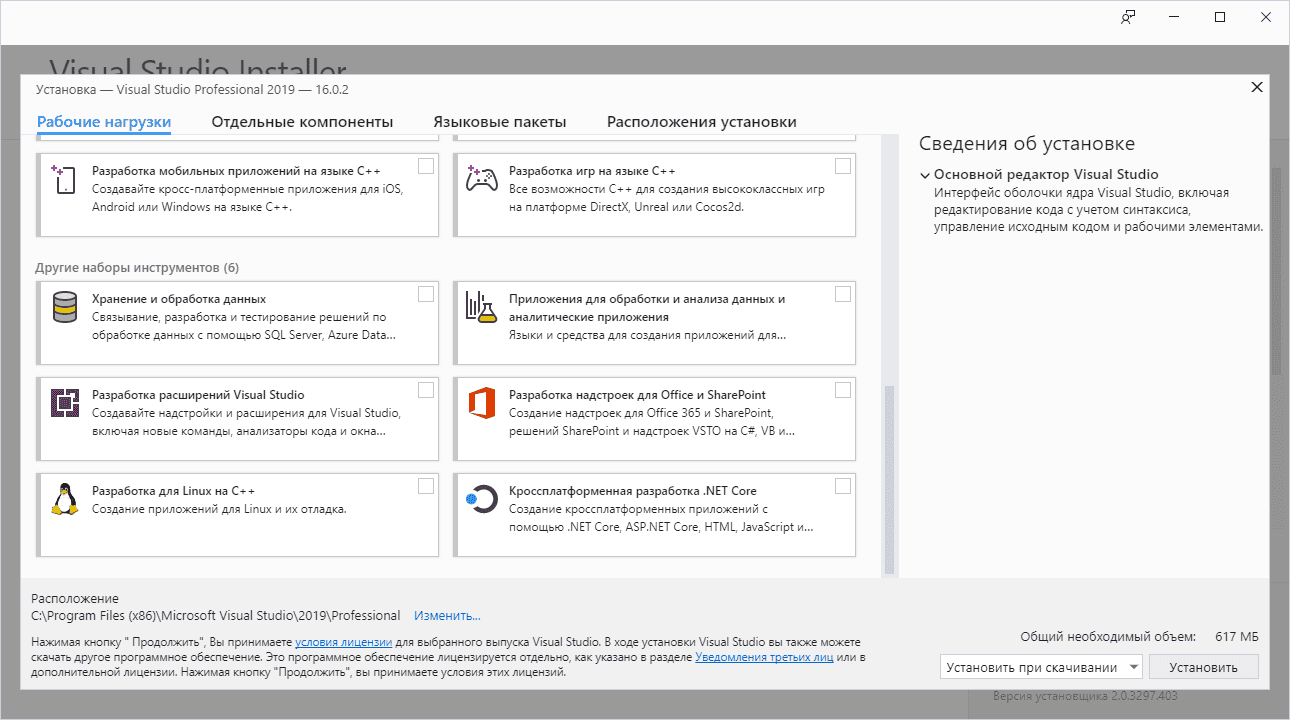This screenshot has width=1290, height=720.
Task: Click the Разработка надстроек для Office и SharePoint title
Action: (637, 395)
